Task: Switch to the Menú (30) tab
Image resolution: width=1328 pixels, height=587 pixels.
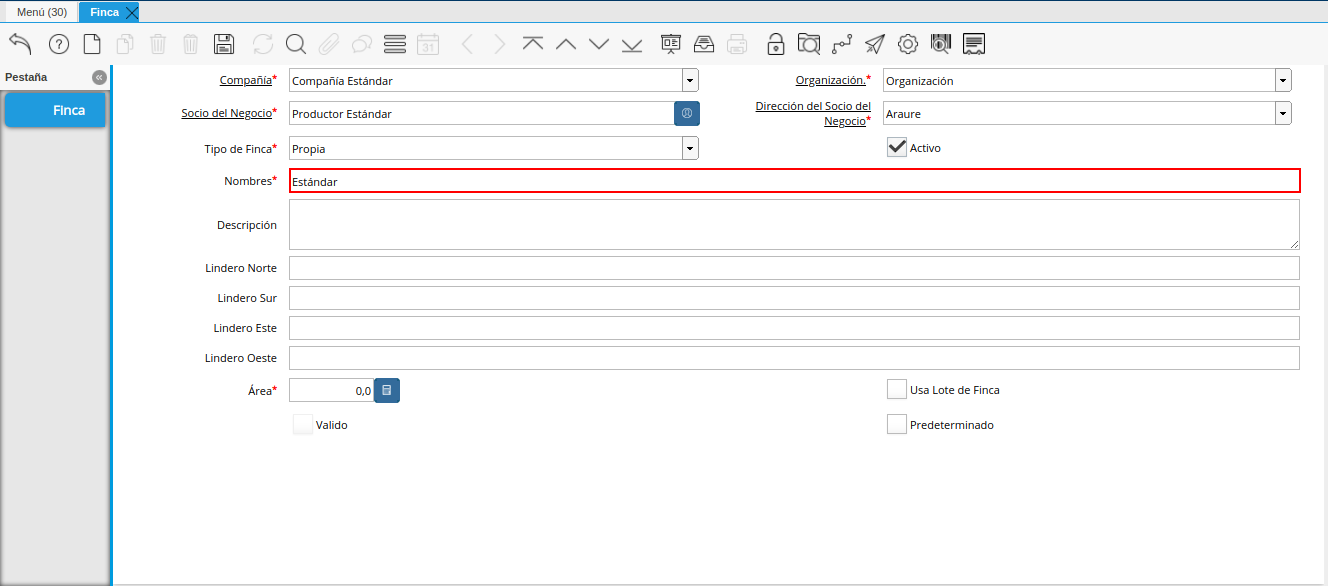Action: point(41,12)
